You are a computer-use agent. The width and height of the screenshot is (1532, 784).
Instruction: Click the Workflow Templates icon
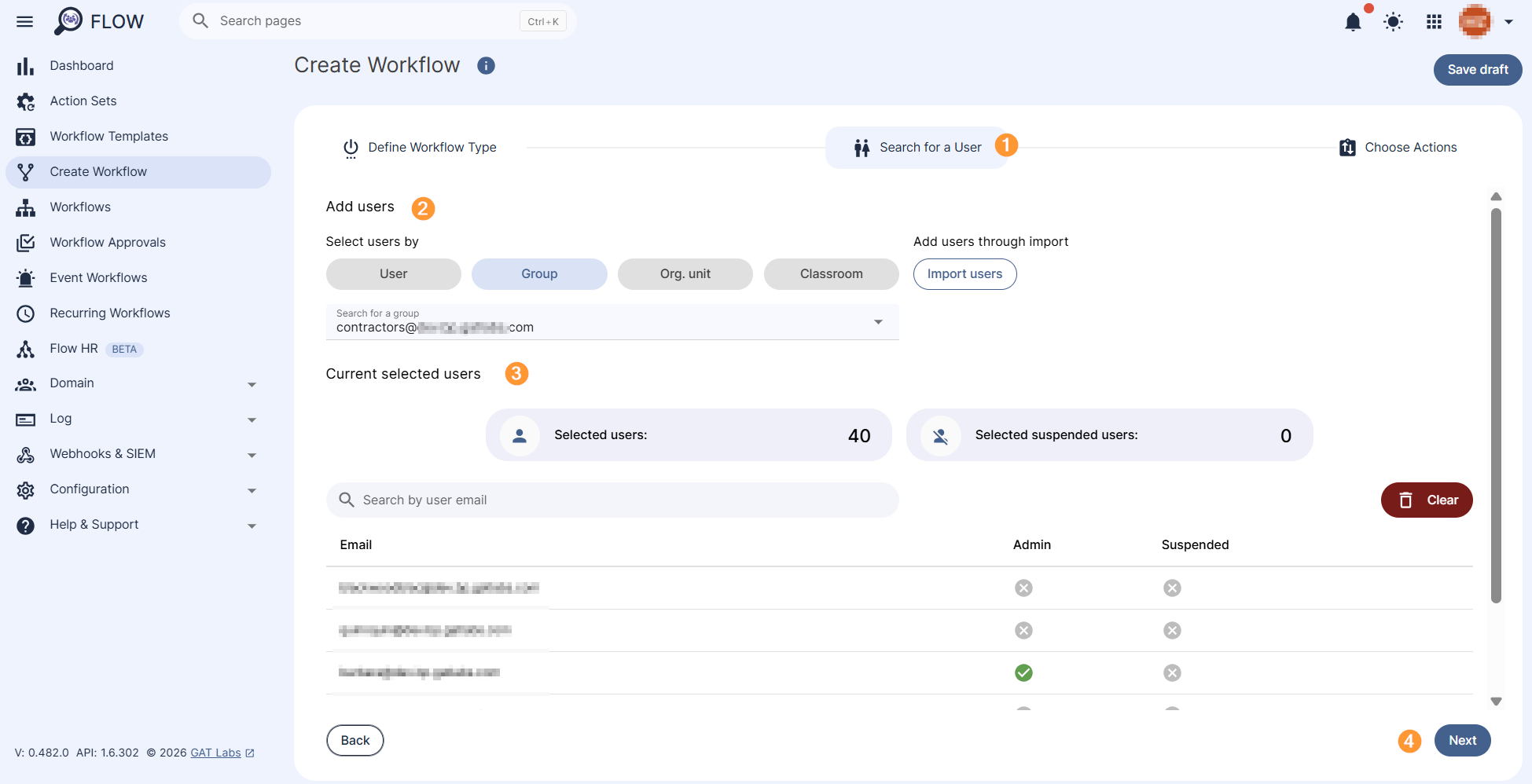25,137
